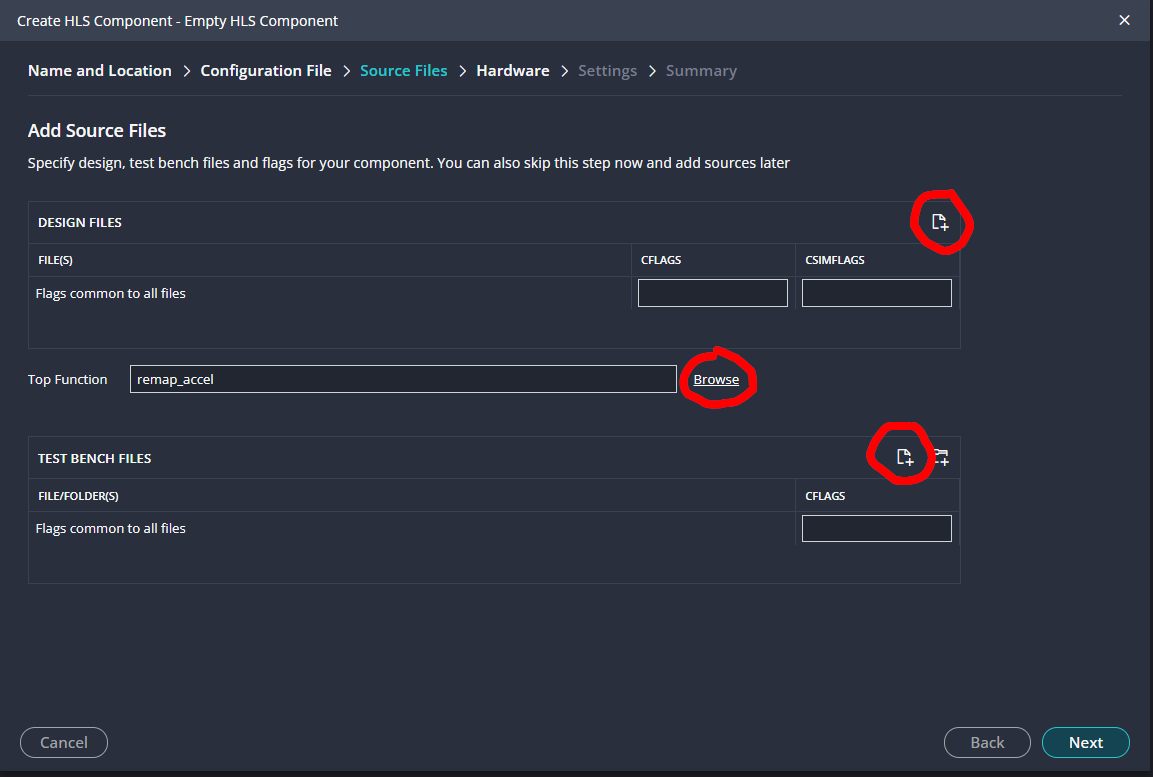1153x777 pixels.
Task: Click the CSIMFLAGS input box
Action: tap(876, 293)
